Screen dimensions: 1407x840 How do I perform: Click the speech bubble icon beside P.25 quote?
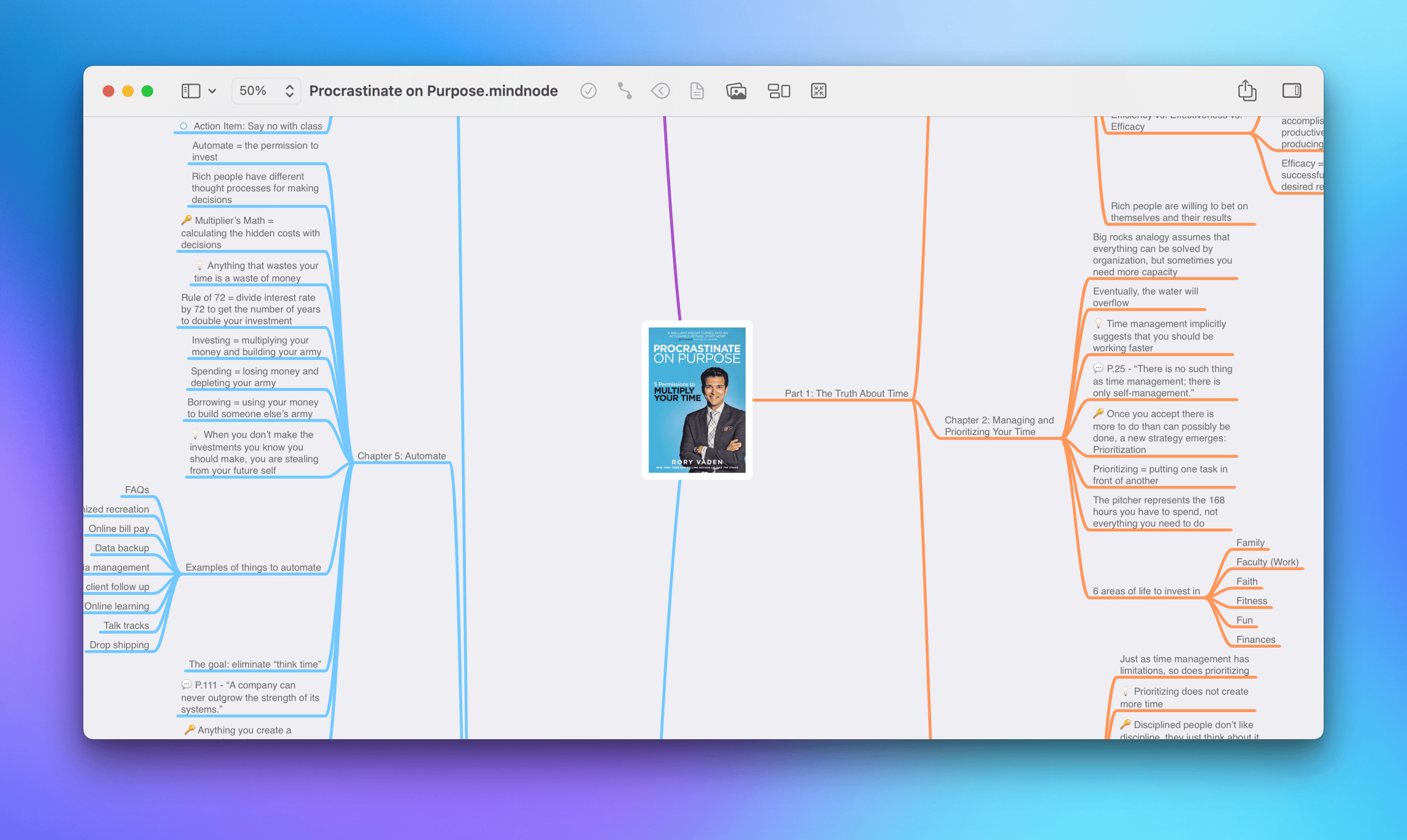coord(1098,368)
